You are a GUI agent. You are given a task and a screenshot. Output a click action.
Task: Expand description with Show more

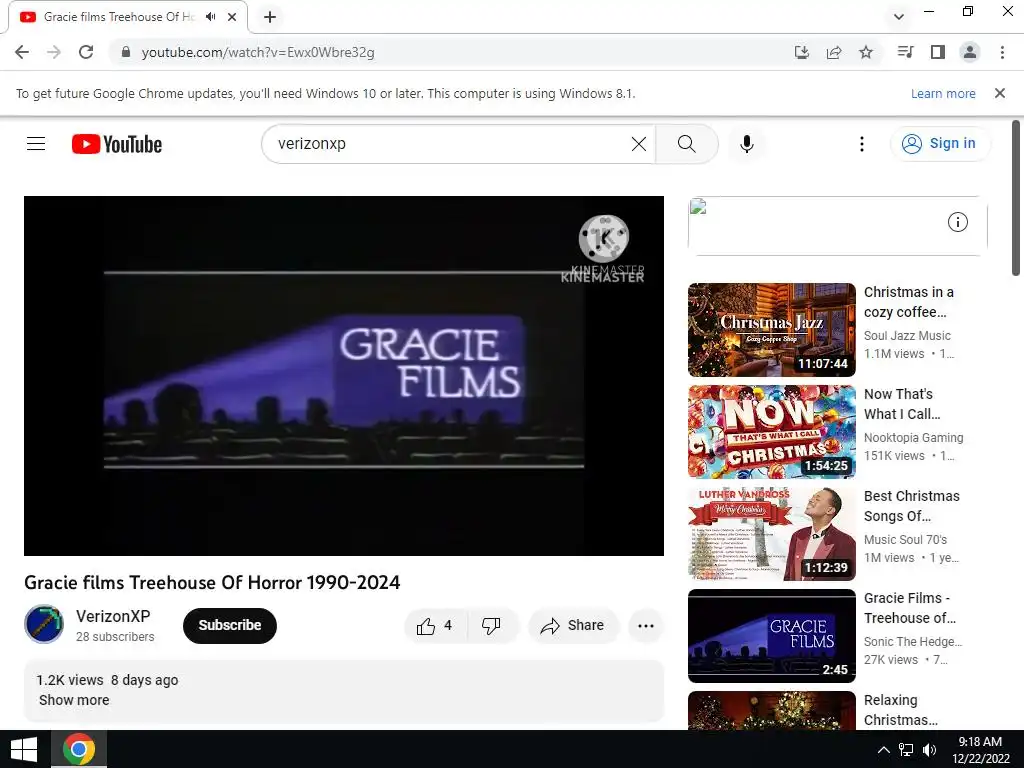point(74,700)
